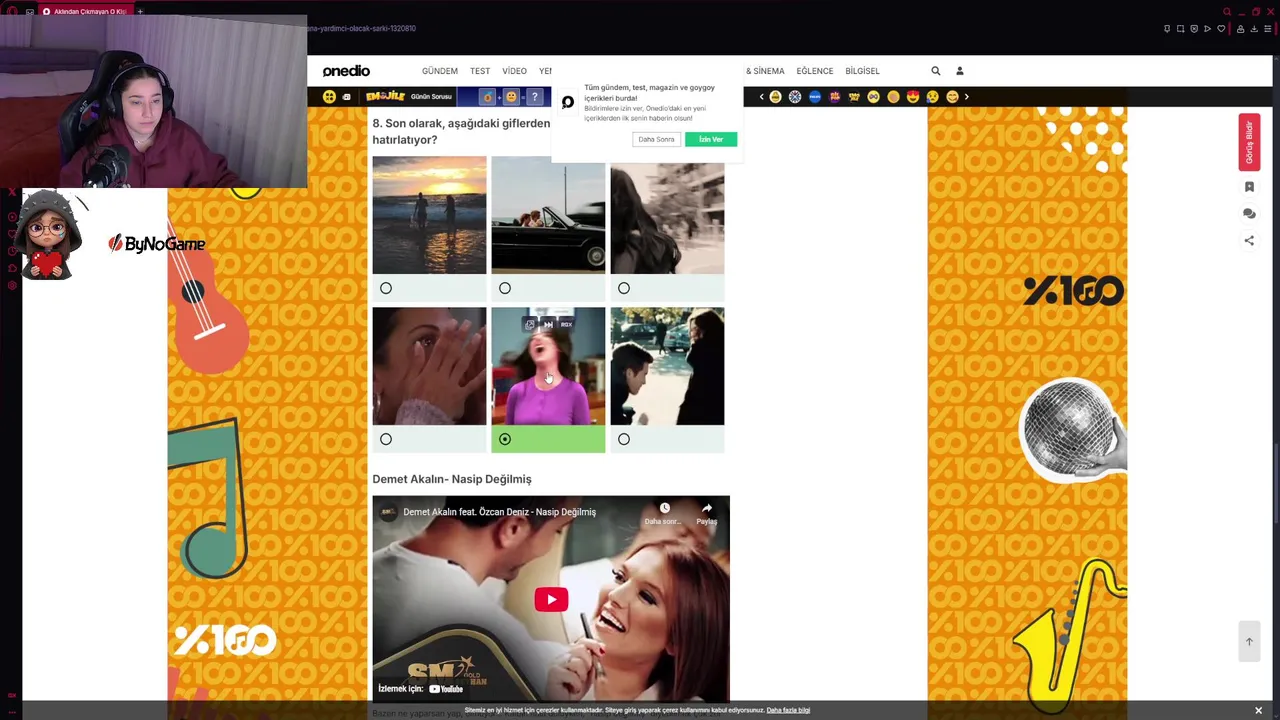The height and width of the screenshot is (720, 1280).
Task: Click the yellow smiley icon left of Emojile
Action: (x=329, y=97)
